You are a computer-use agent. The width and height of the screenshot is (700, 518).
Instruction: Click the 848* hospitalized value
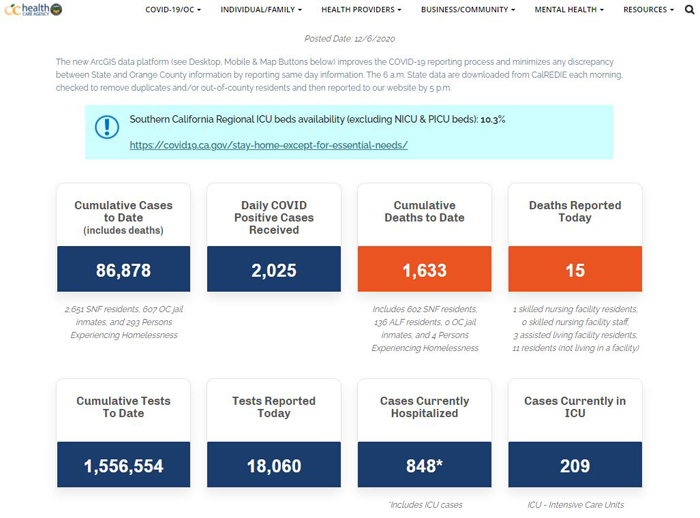point(425,465)
